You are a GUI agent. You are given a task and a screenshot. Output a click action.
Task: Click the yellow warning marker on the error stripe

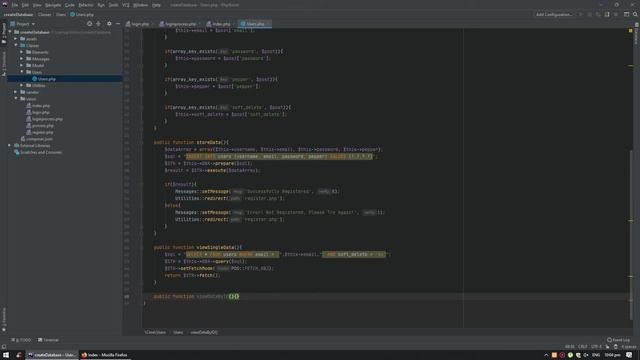(631, 66)
